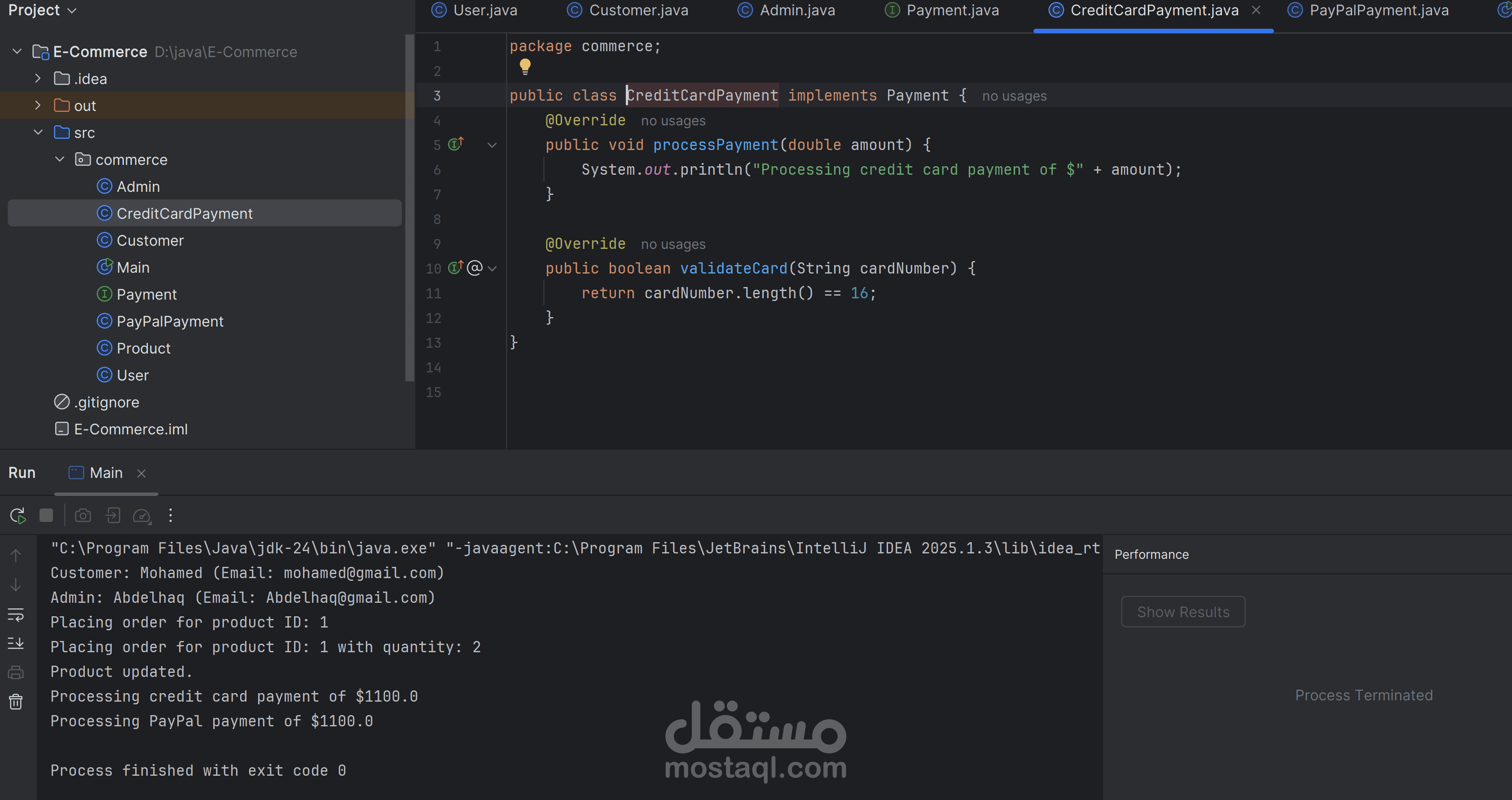Click the src folder icon

(62, 132)
